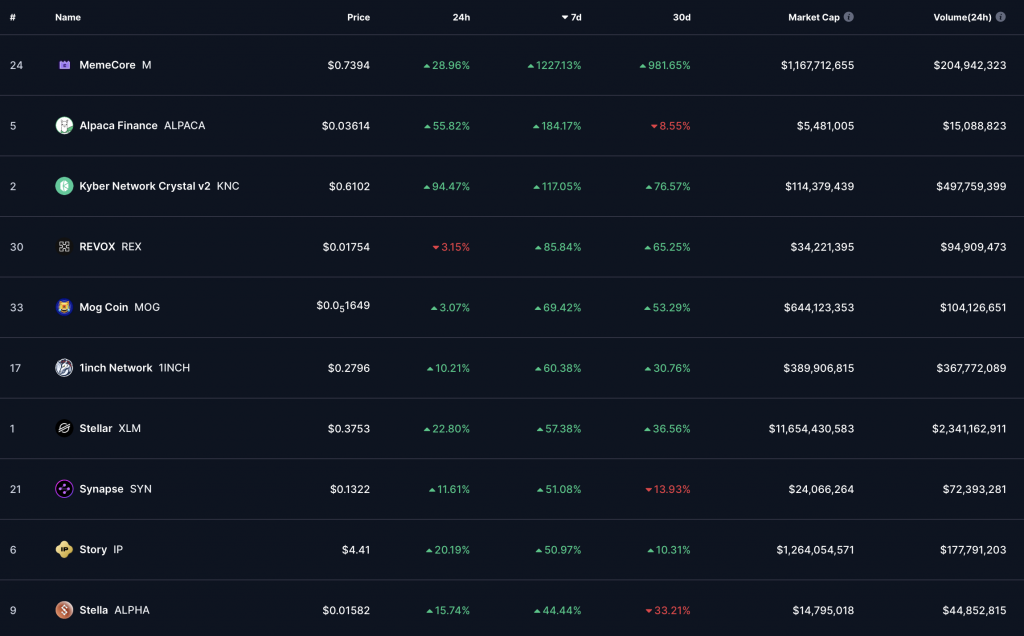Sort by the Volume(24h) column header

962,17
